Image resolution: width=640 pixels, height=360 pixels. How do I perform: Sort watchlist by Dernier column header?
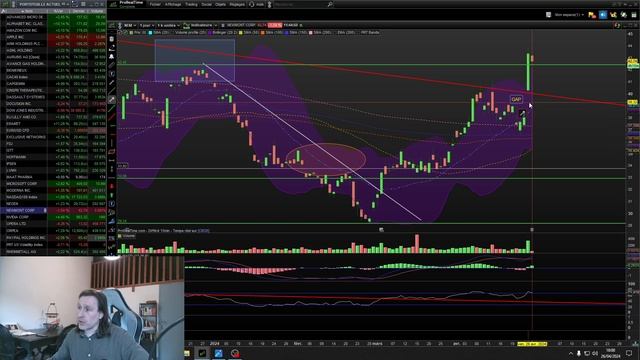(x=78, y=11)
